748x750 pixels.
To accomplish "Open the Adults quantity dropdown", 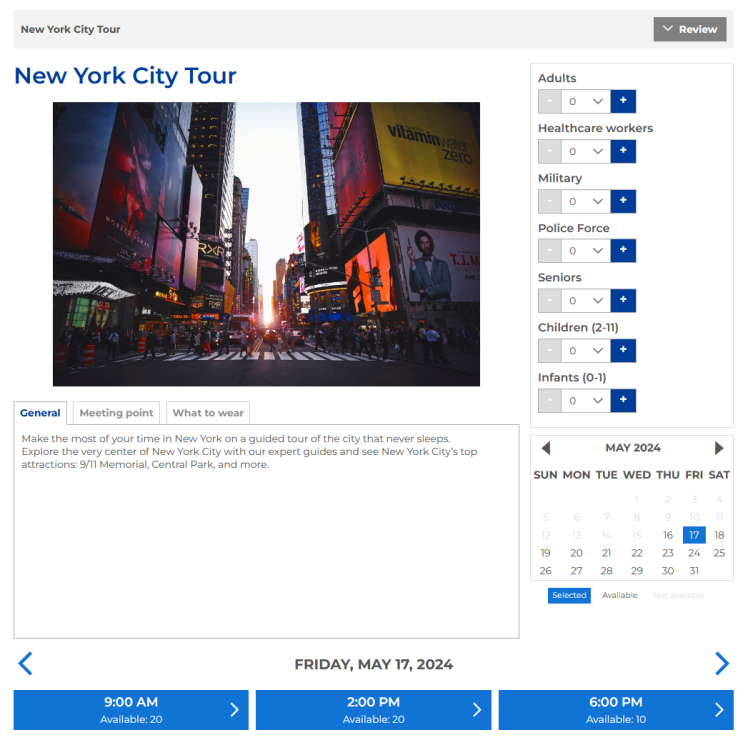I will [x=585, y=101].
